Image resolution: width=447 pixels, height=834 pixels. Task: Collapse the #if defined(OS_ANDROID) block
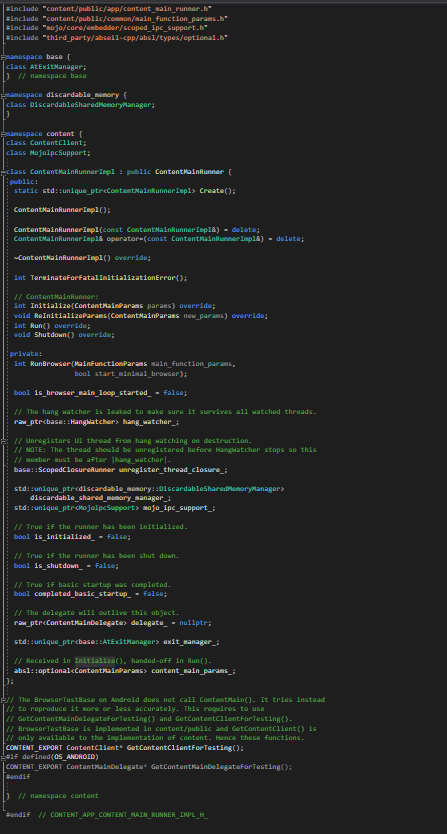[3, 756]
